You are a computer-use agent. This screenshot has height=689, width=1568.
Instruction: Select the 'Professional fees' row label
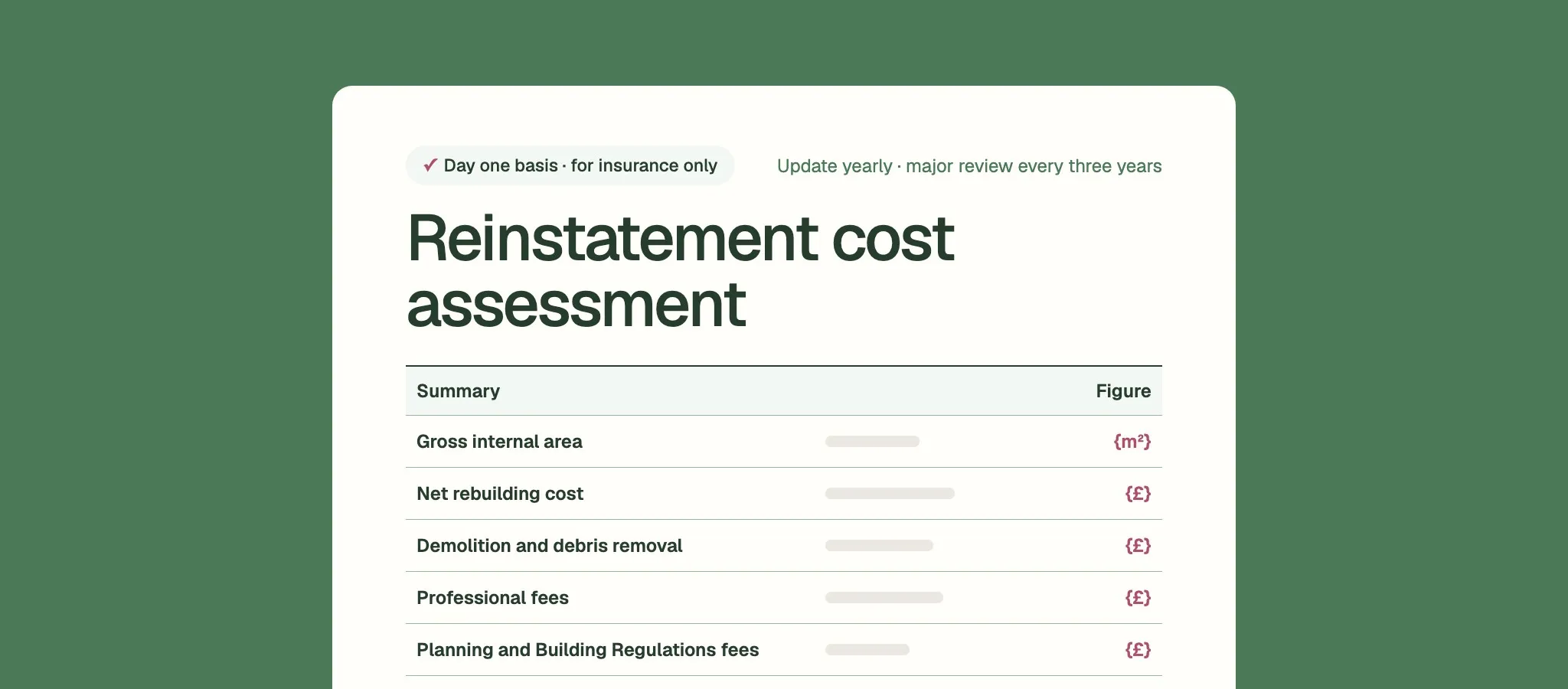pos(492,598)
